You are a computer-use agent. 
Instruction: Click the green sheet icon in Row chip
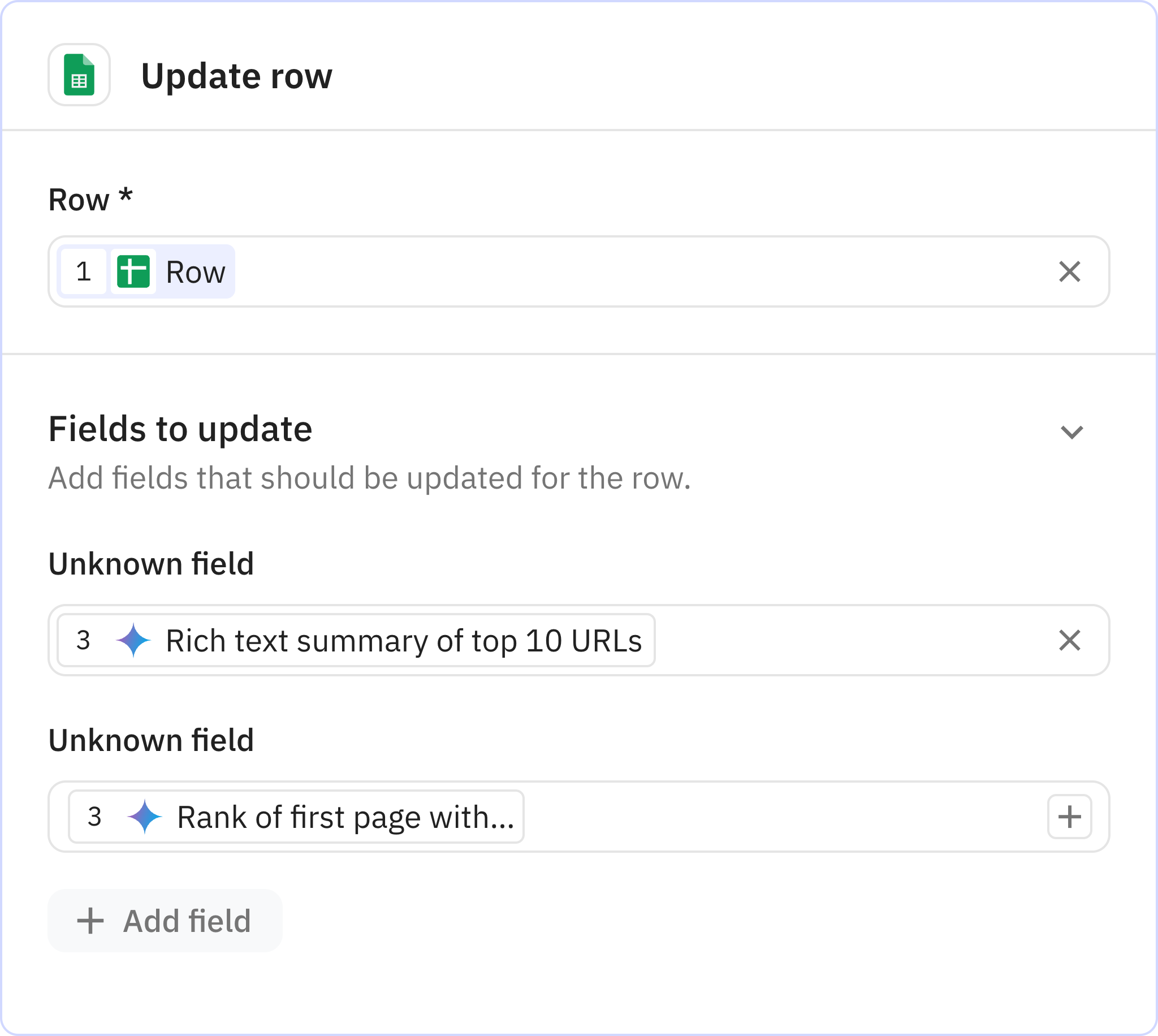[133, 271]
